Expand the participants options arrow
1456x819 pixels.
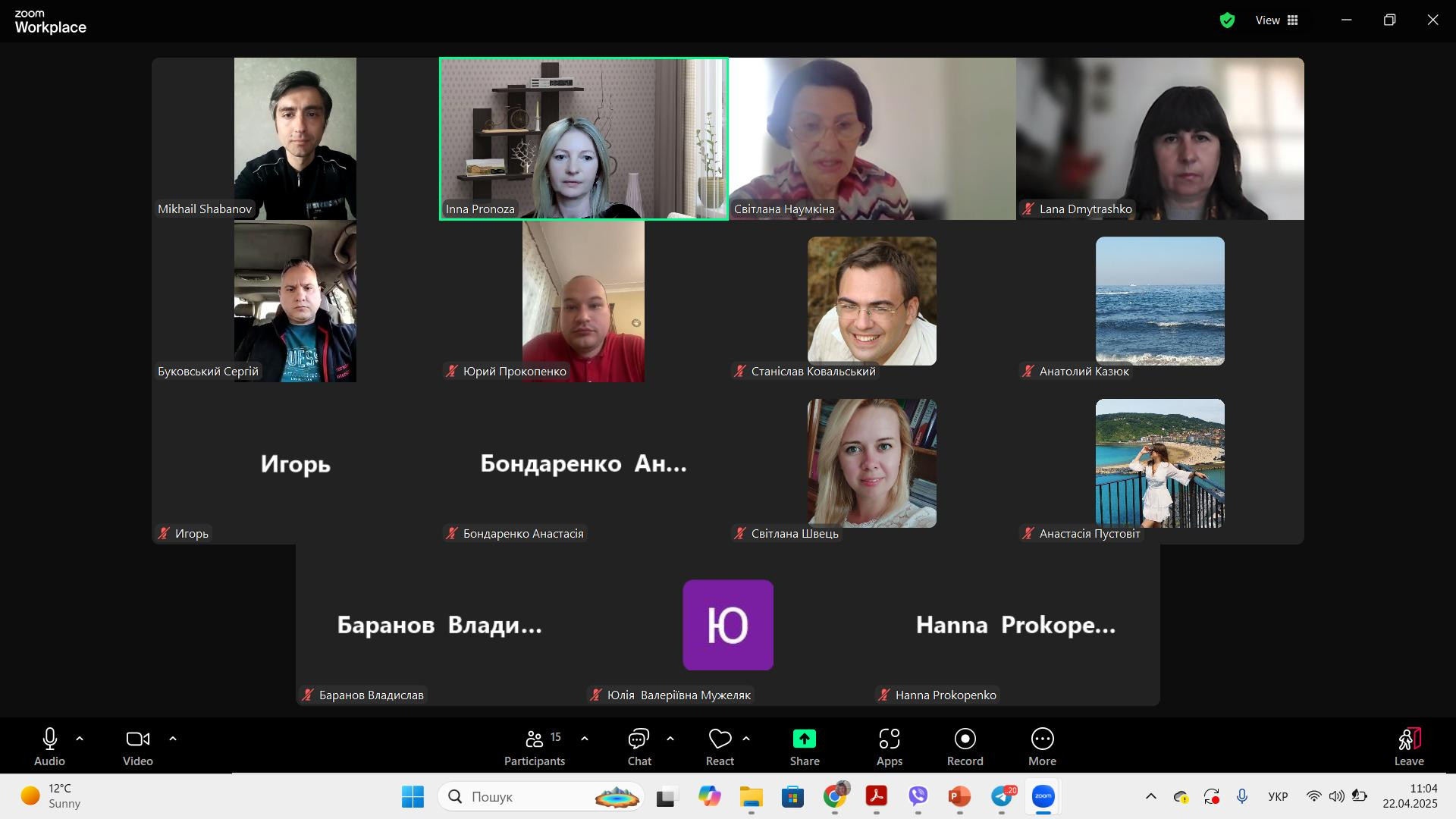(585, 738)
